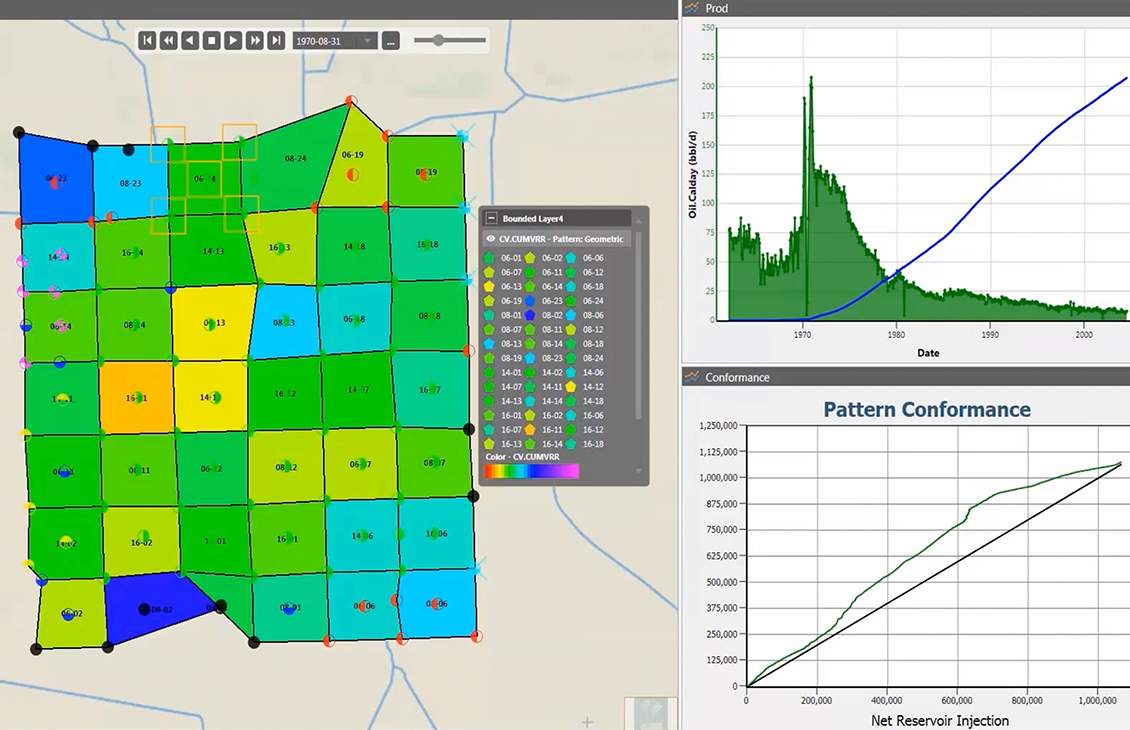
Task: Click the fast rewind double-arrow button
Action: pyautogui.click(x=169, y=40)
